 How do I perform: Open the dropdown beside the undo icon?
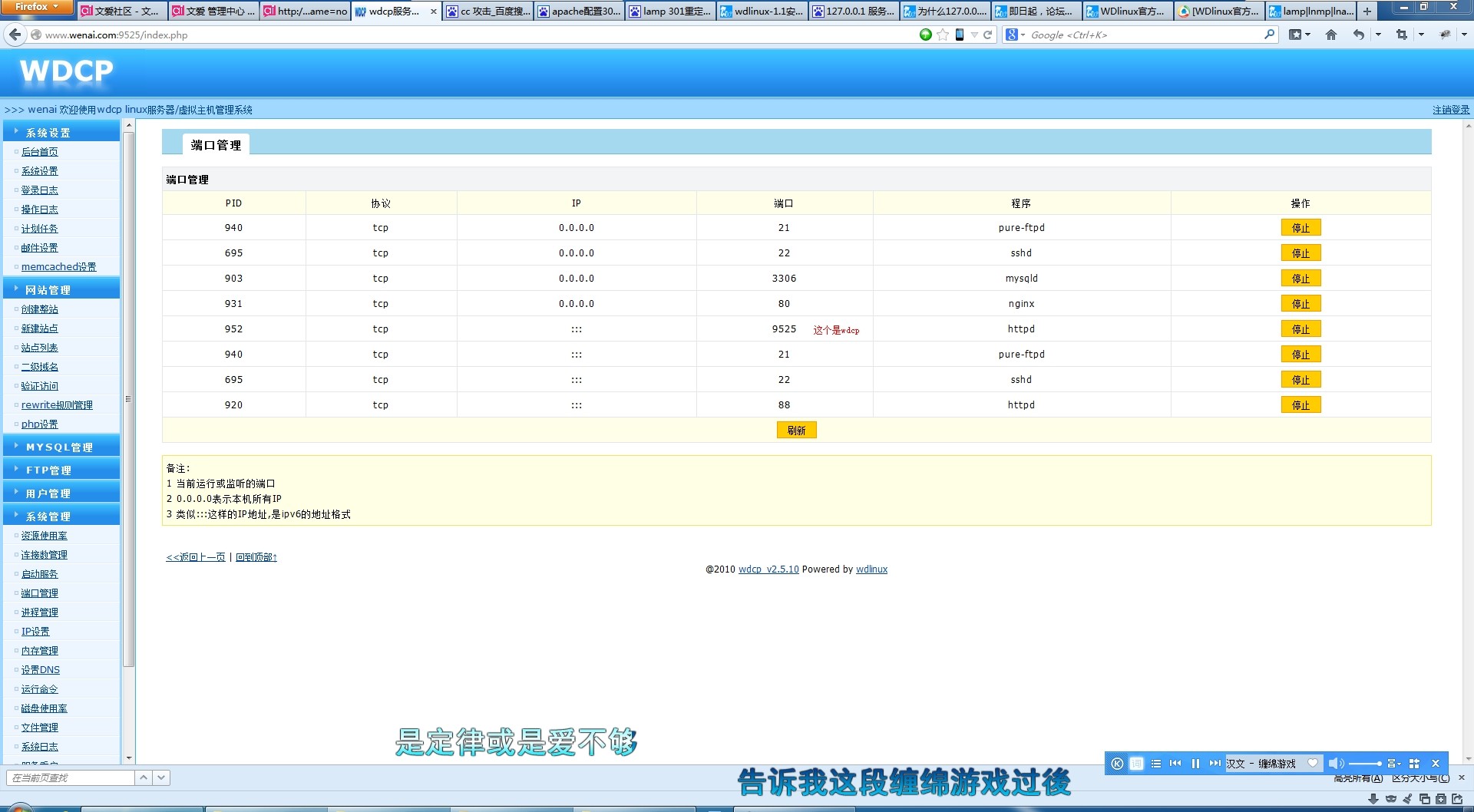[1378, 35]
